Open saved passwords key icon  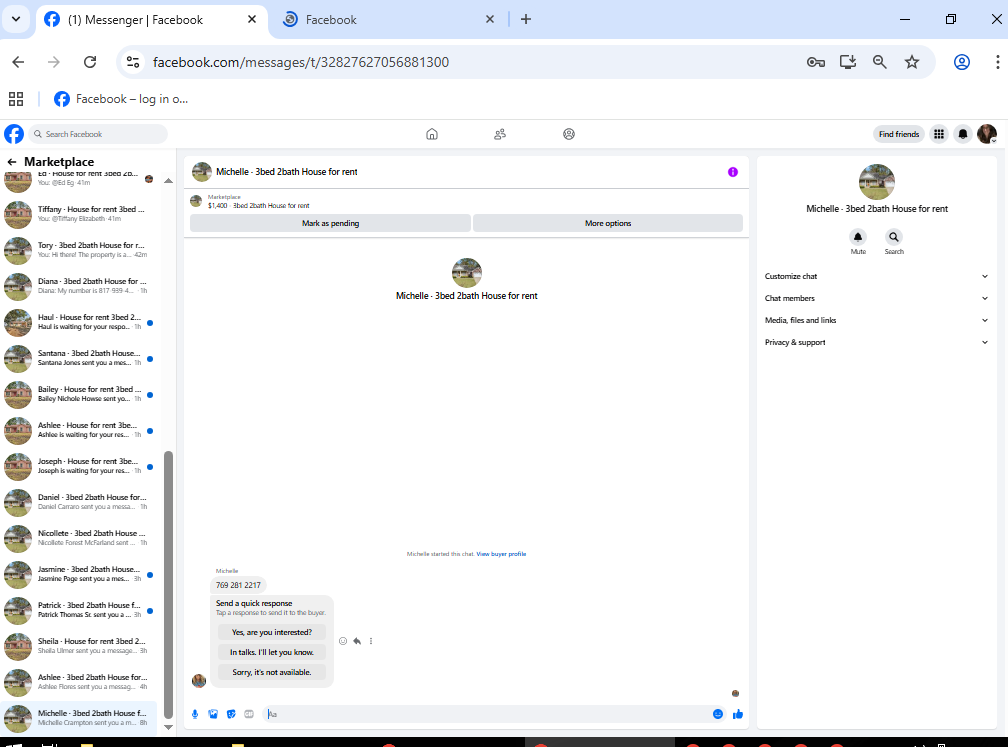[x=816, y=62]
